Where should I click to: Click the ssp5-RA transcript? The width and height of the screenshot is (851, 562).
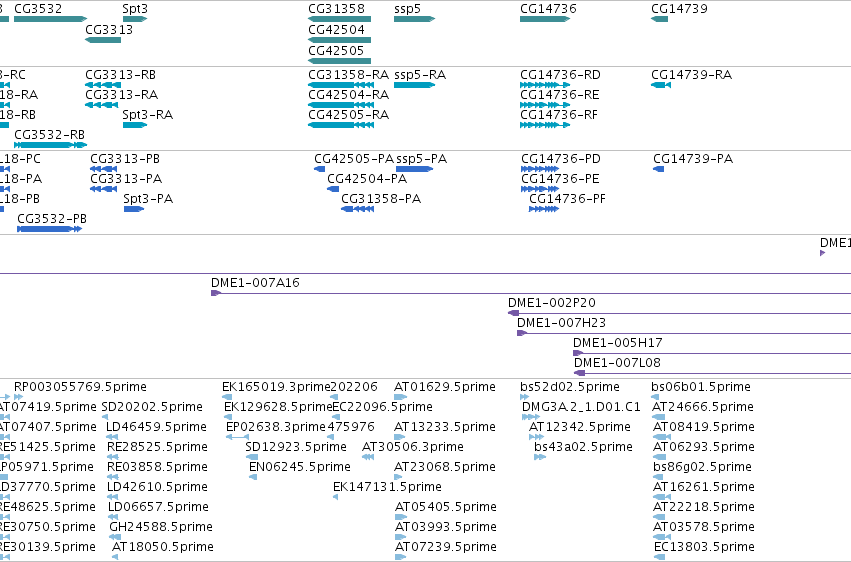[415, 85]
